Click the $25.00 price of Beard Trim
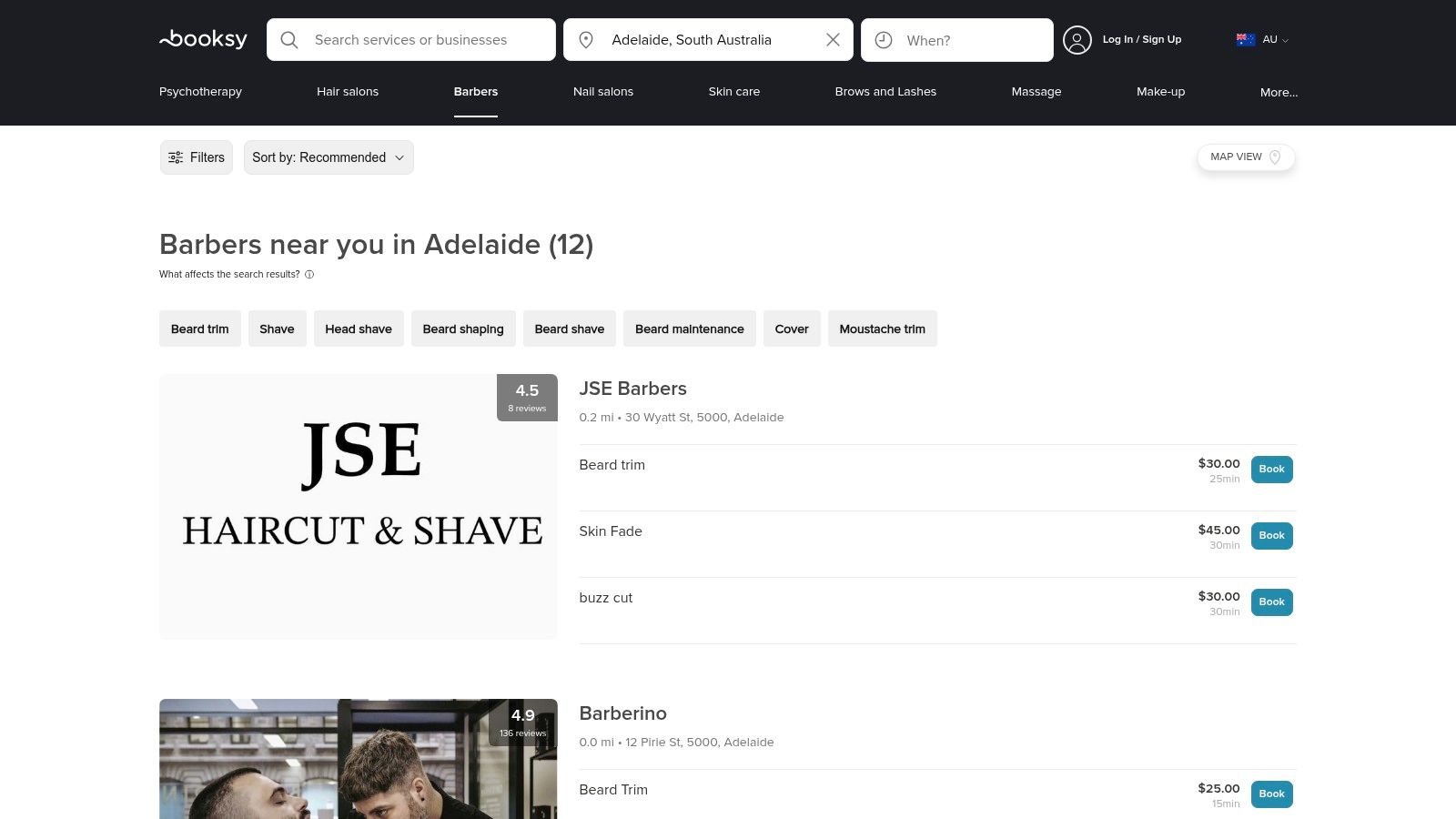The width and height of the screenshot is (1456, 819). point(1219,788)
